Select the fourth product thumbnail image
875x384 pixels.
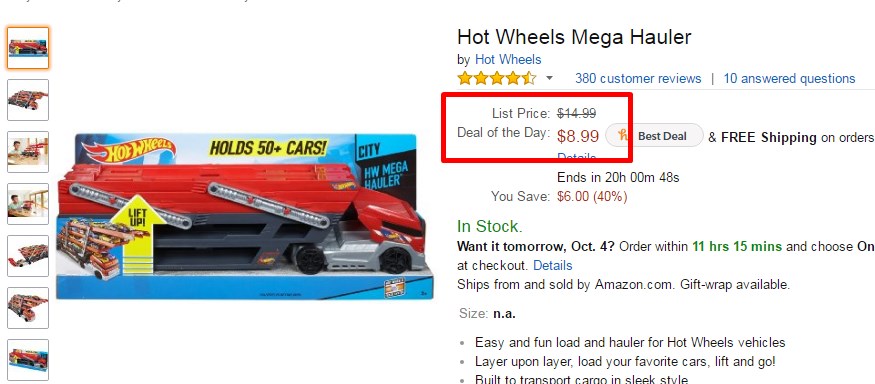28,204
